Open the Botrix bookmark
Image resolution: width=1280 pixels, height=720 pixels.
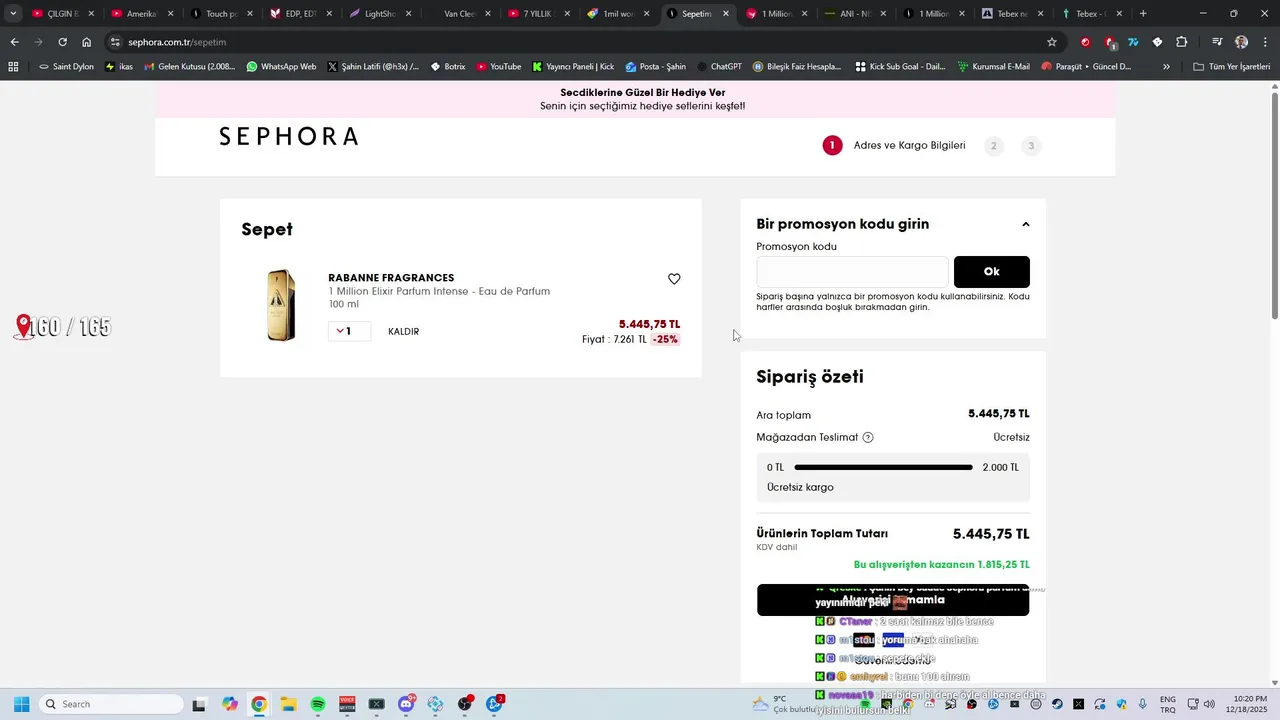tap(448, 67)
